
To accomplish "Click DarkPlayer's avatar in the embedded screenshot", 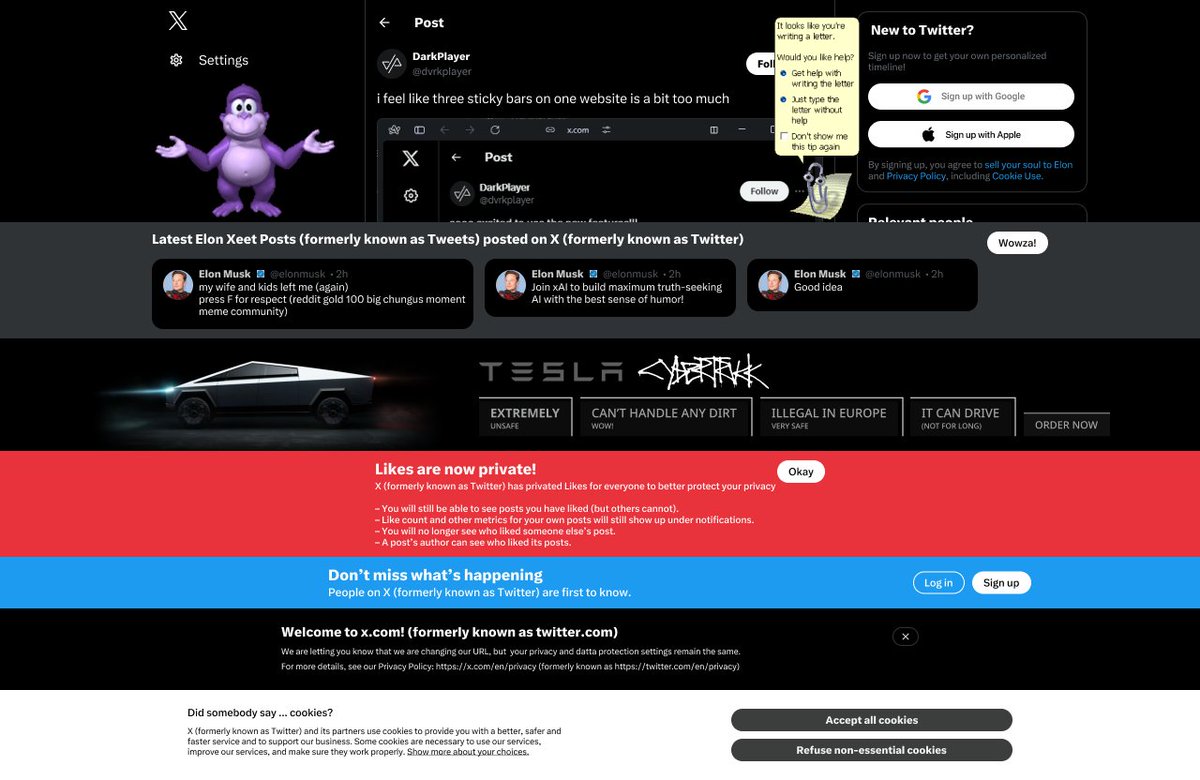I will (x=461, y=193).
